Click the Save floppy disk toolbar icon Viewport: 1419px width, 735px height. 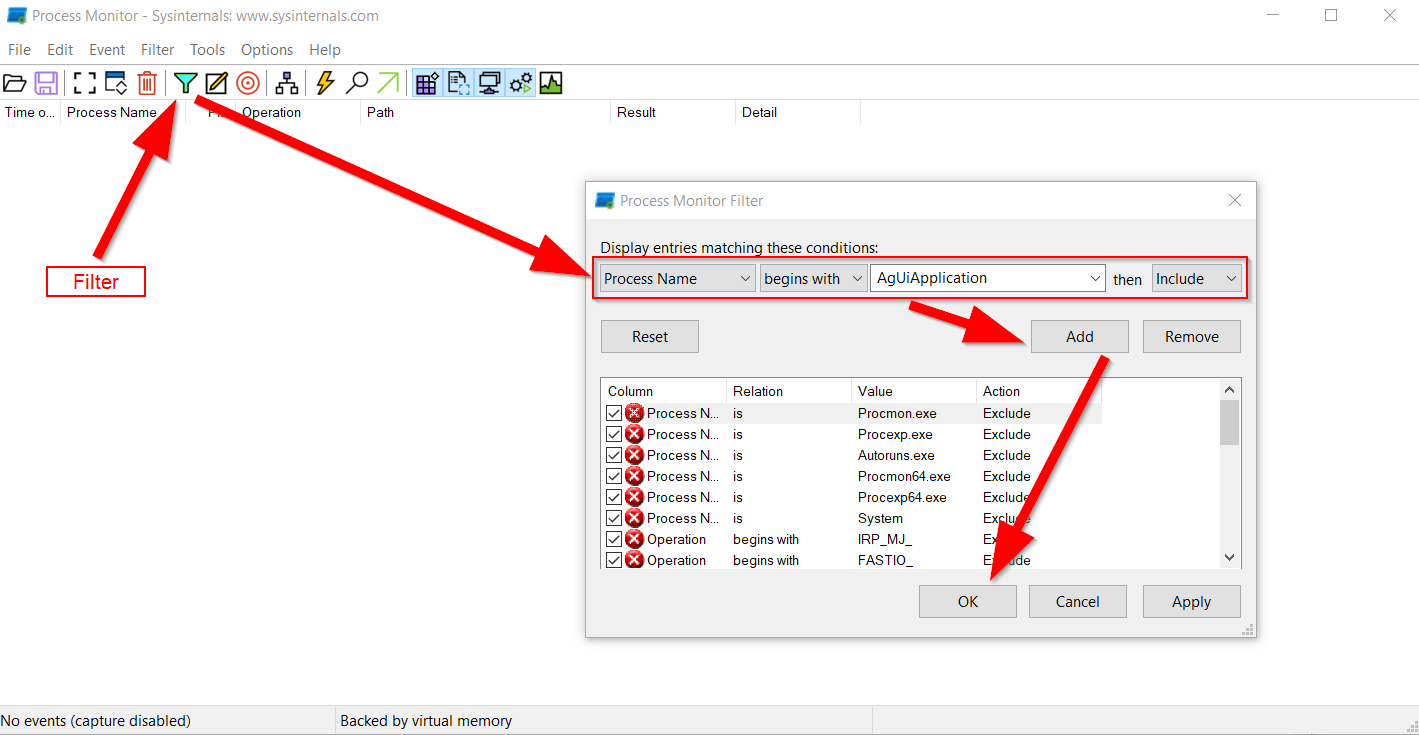coord(46,83)
